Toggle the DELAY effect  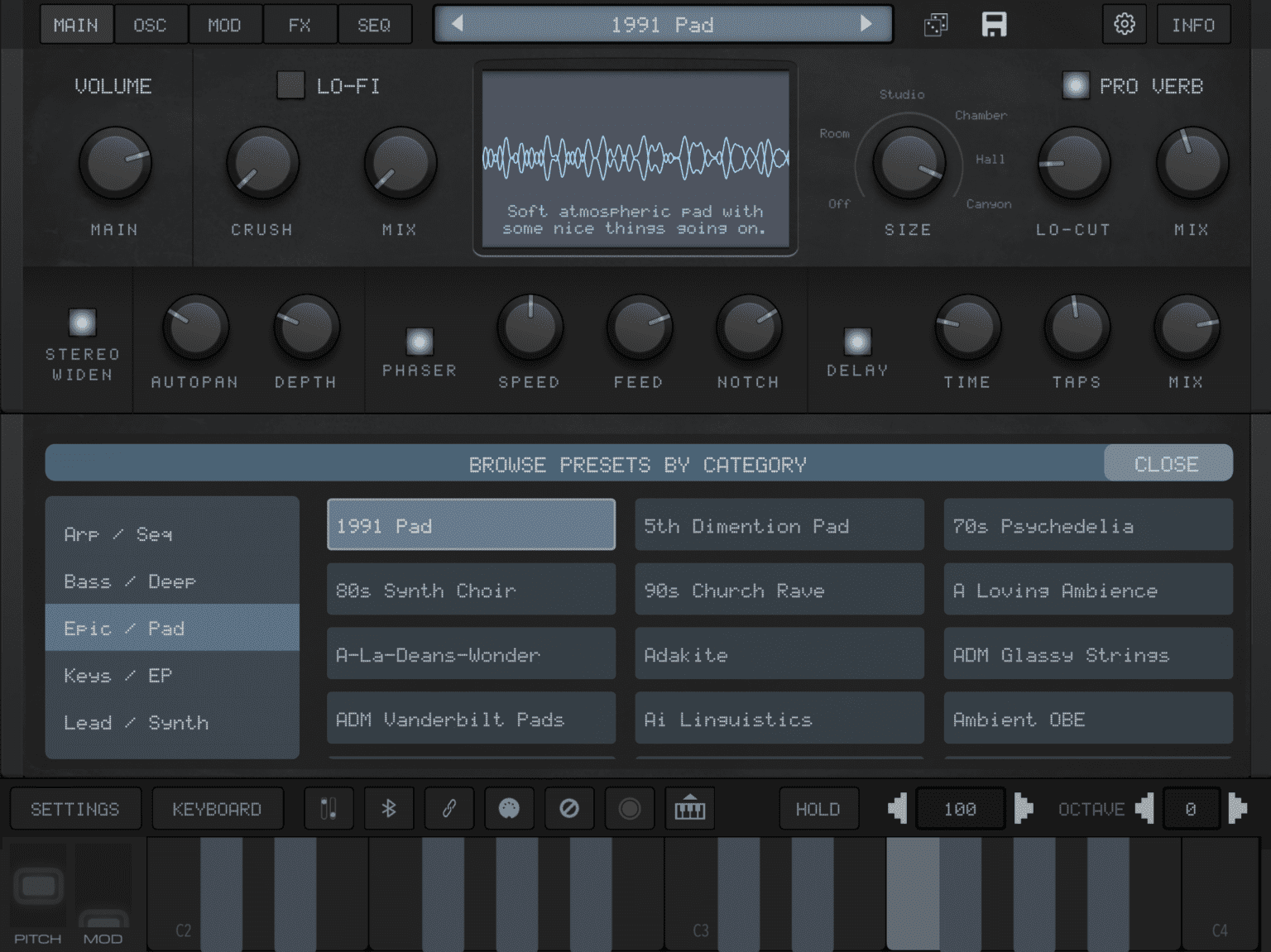(x=857, y=341)
